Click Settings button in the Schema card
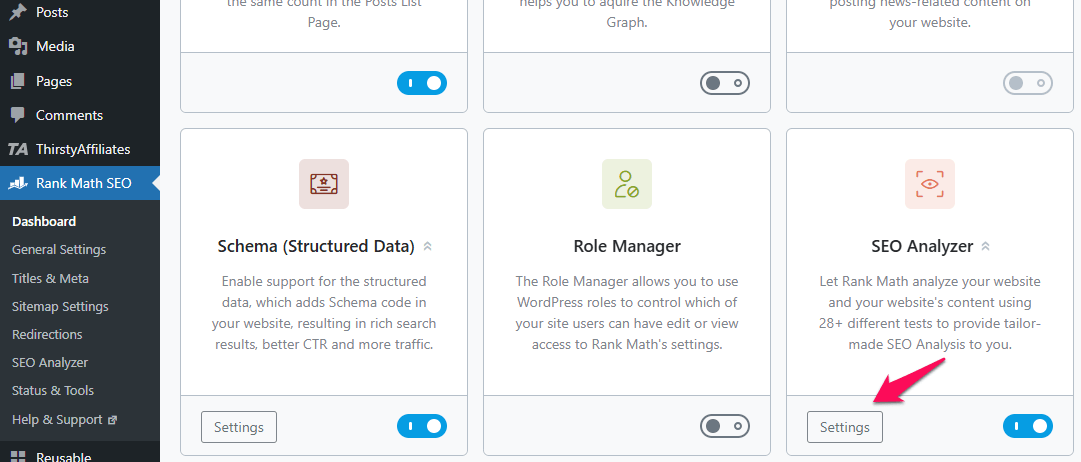Viewport: 1081px width, 462px height. (239, 427)
